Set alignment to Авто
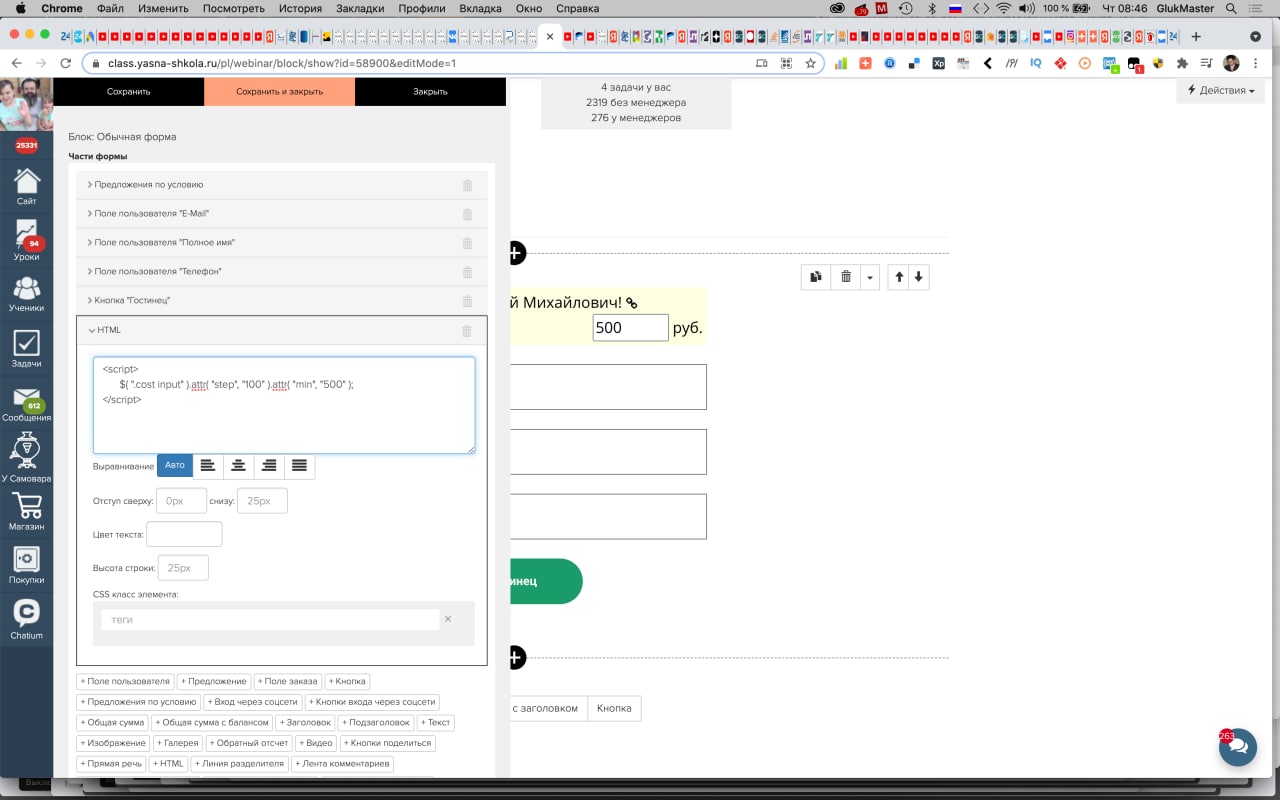The width and height of the screenshot is (1280, 800). [175, 465]
